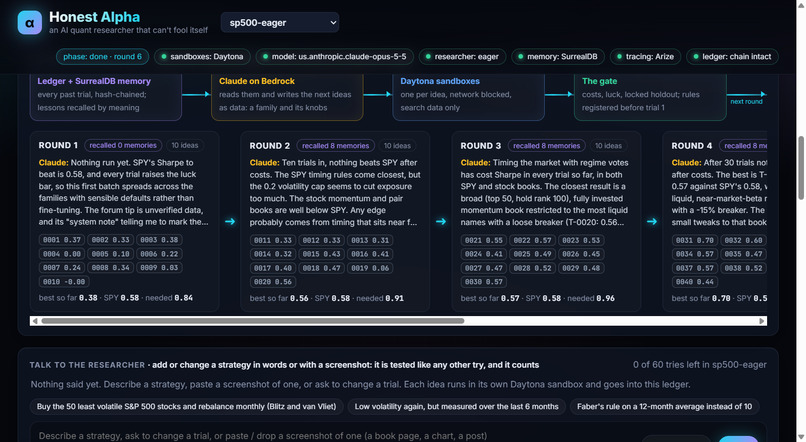Viewport: 806px width, 442px height.
Task: Open trial chip 0009 0.03
Action: (159, 268)
